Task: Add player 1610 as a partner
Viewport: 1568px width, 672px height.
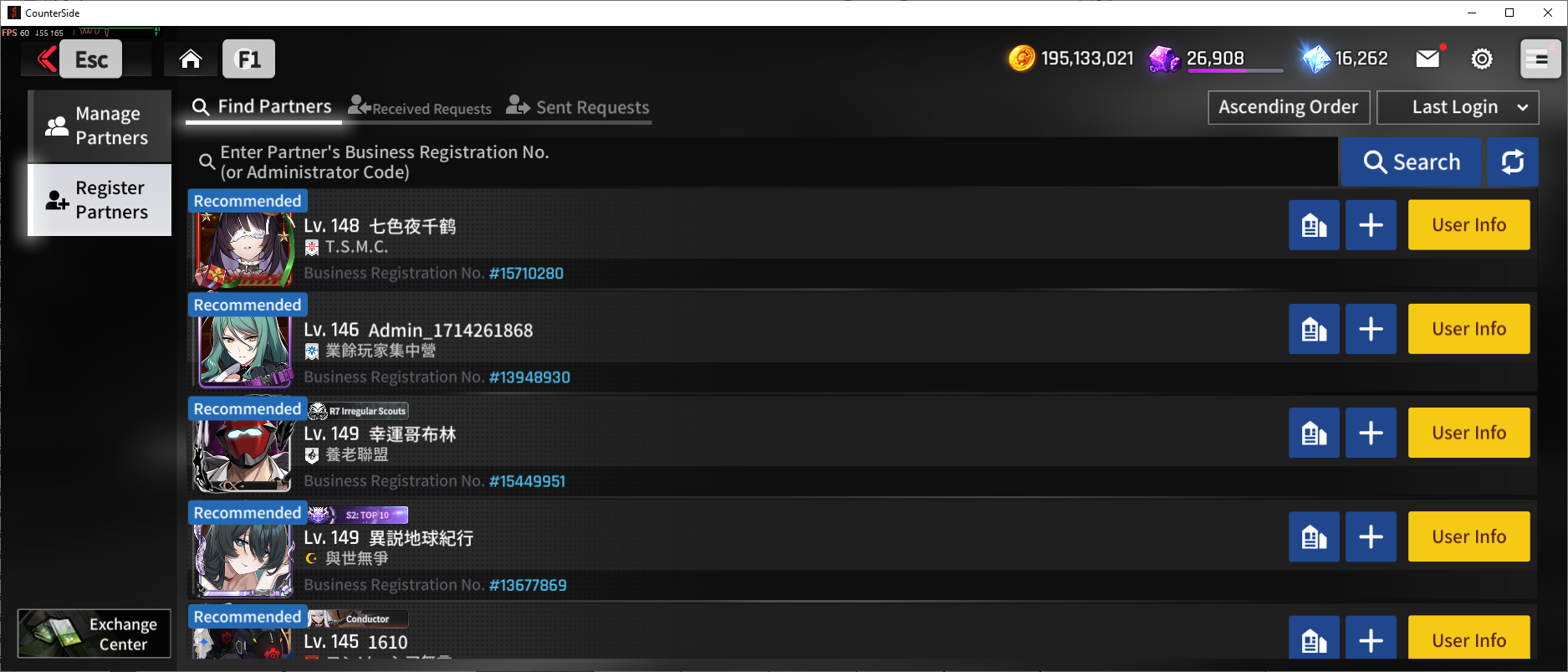Action: click(x=1371, y=638)
